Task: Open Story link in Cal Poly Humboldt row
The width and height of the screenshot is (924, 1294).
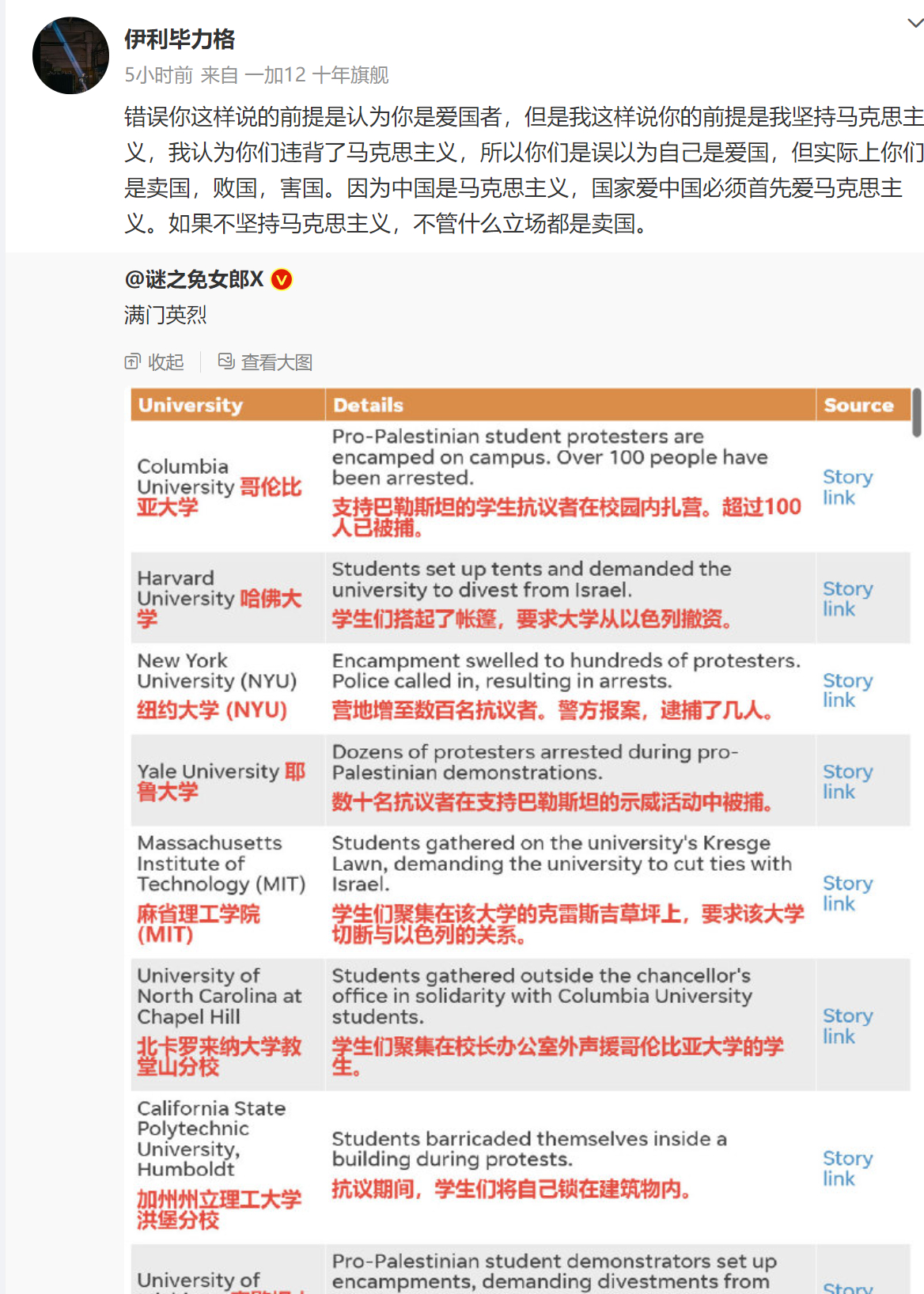Action: [847, 1168]
